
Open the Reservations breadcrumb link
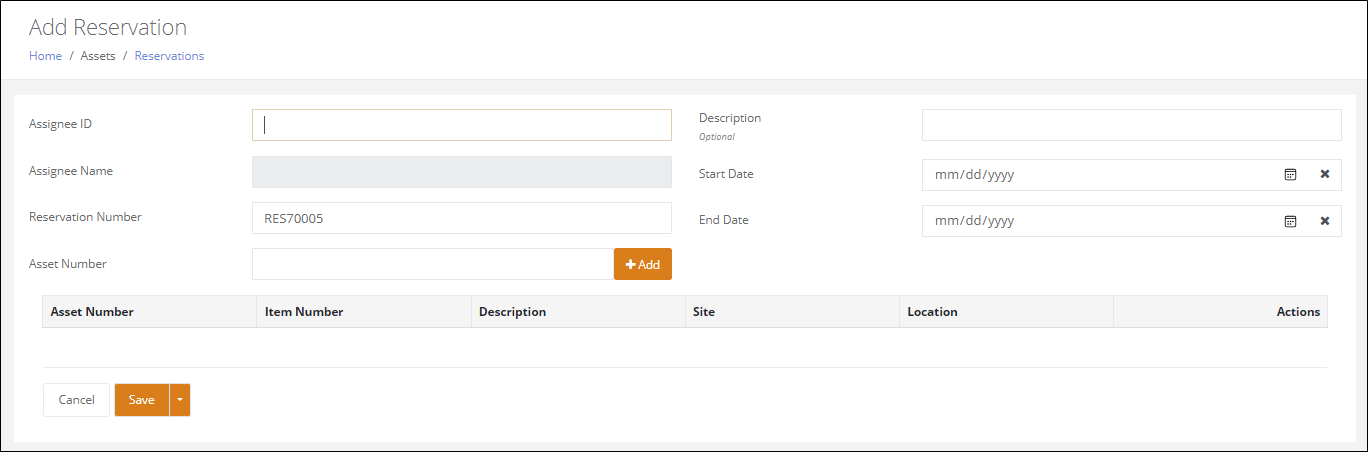(169, 56)
